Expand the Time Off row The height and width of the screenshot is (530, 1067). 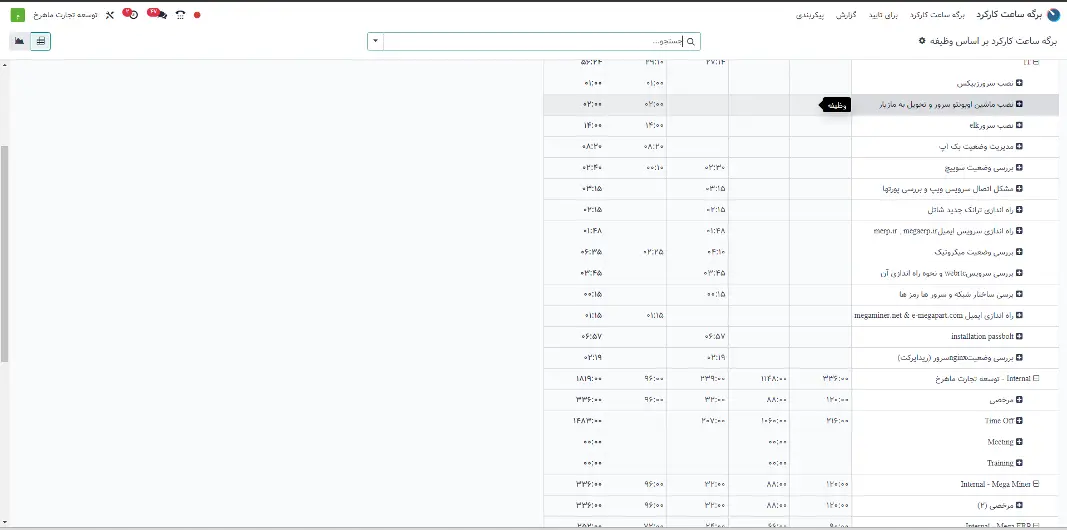[x=1019, y=421]
